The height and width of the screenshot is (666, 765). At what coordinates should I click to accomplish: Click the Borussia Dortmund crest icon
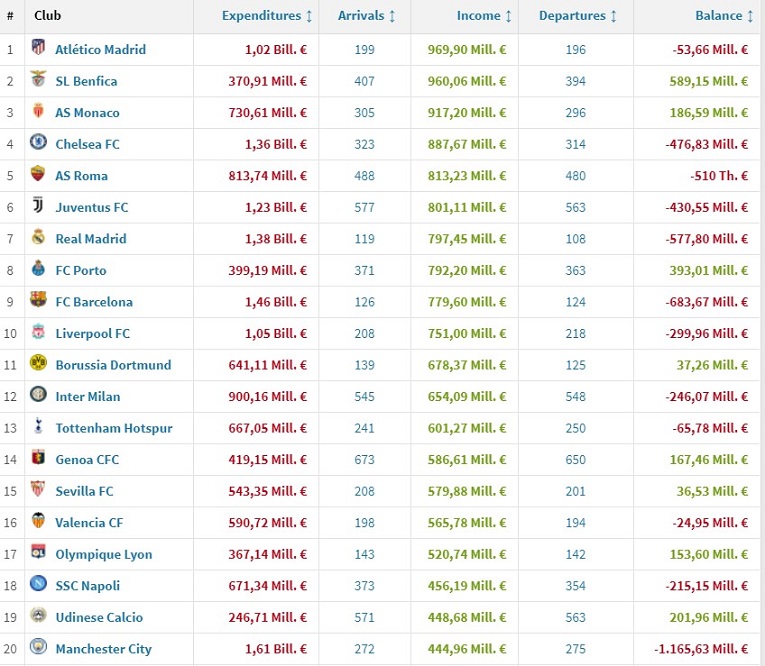coord(38,364)
